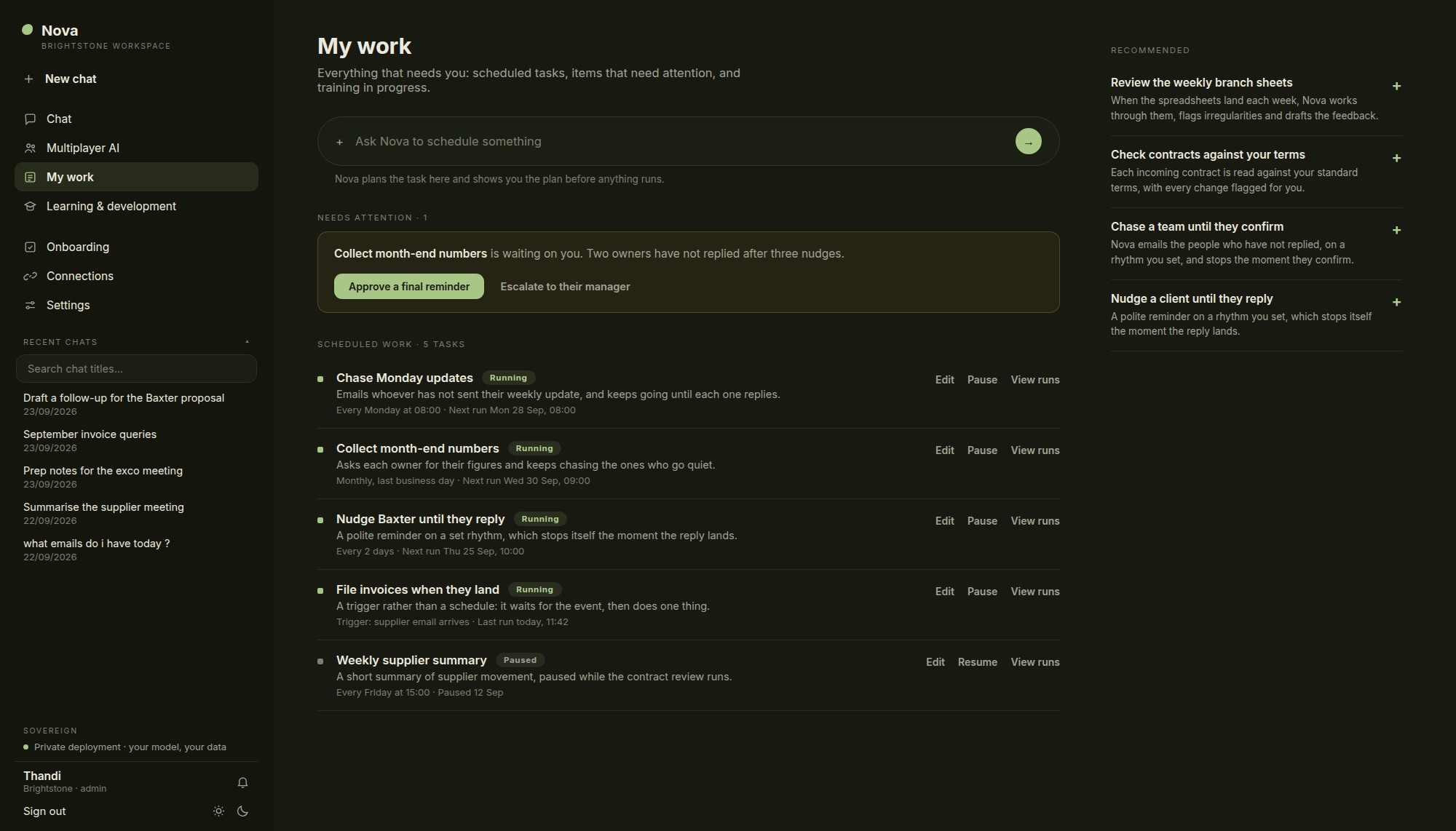The image size is (1456, 831).
Task: Add the Check contracts against your terms recommendation
Action: (1396, 158)
